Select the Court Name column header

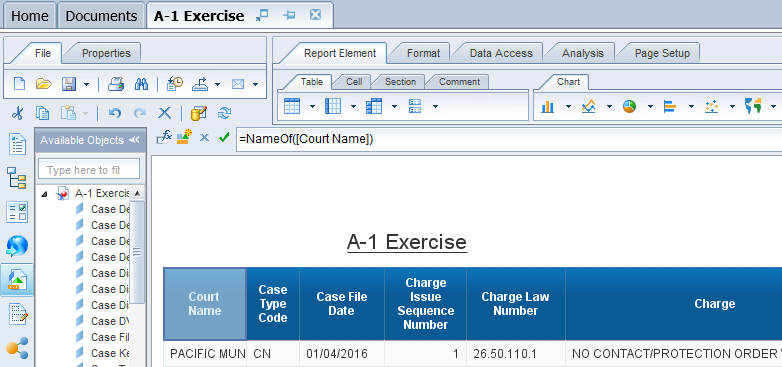point(204,304)
